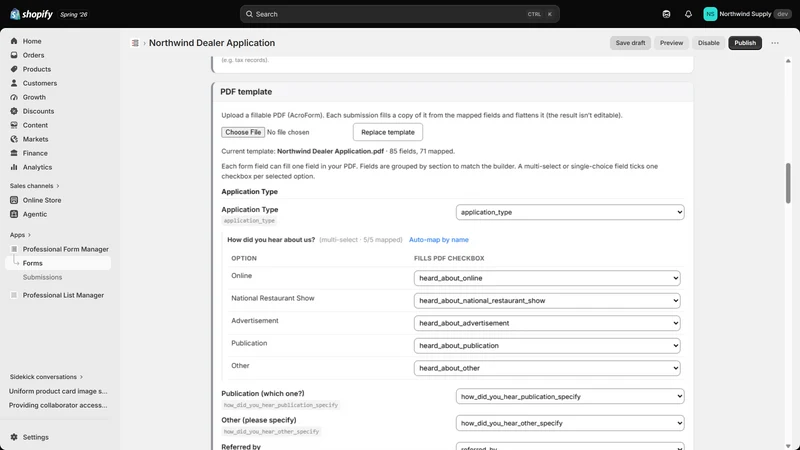Open the heard_about_publication dropdown

(547, 345)
